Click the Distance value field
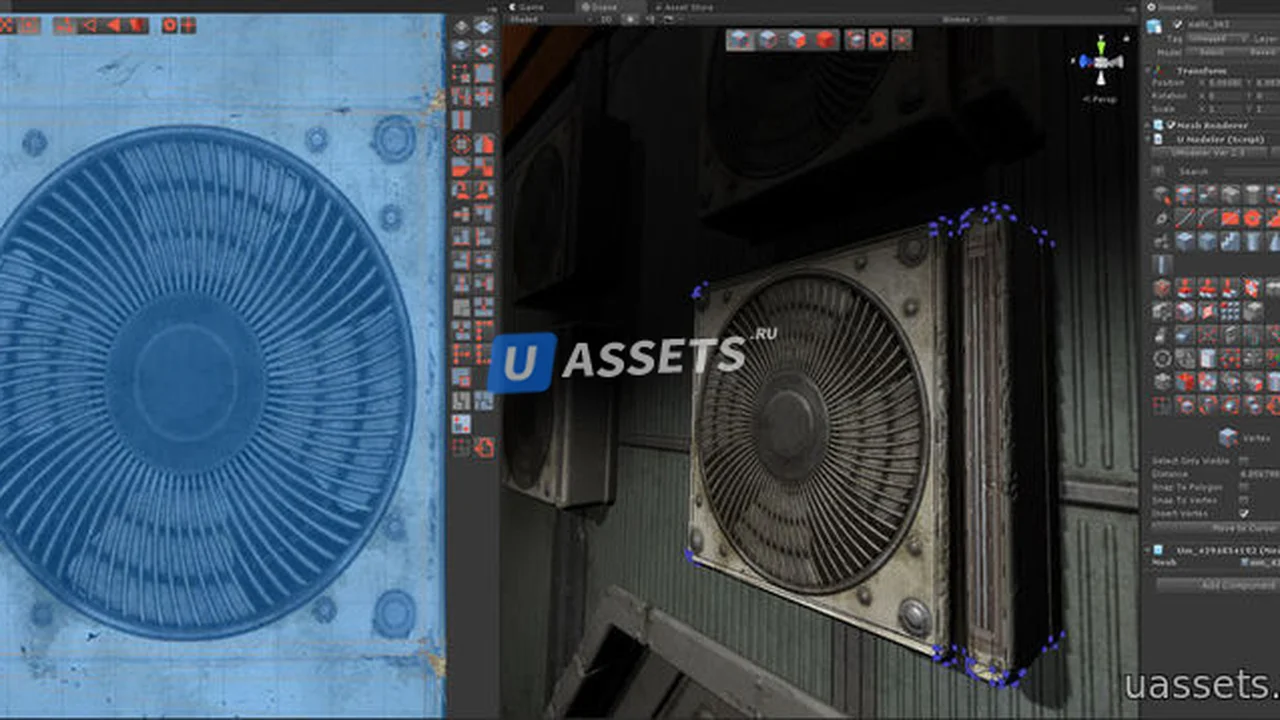 (1259, 473)
